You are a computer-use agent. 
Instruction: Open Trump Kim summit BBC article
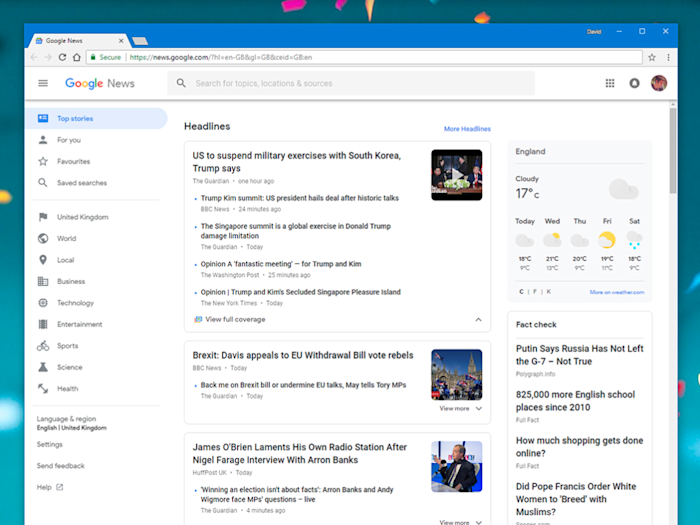(300, 198)
